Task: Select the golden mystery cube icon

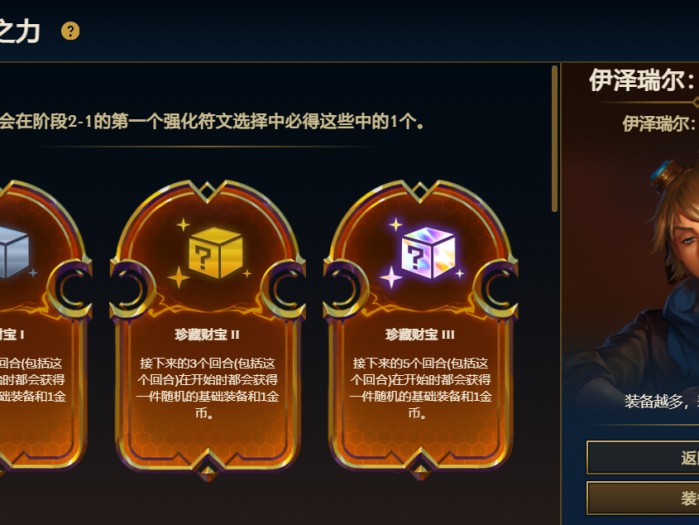Action: (215, 253)
